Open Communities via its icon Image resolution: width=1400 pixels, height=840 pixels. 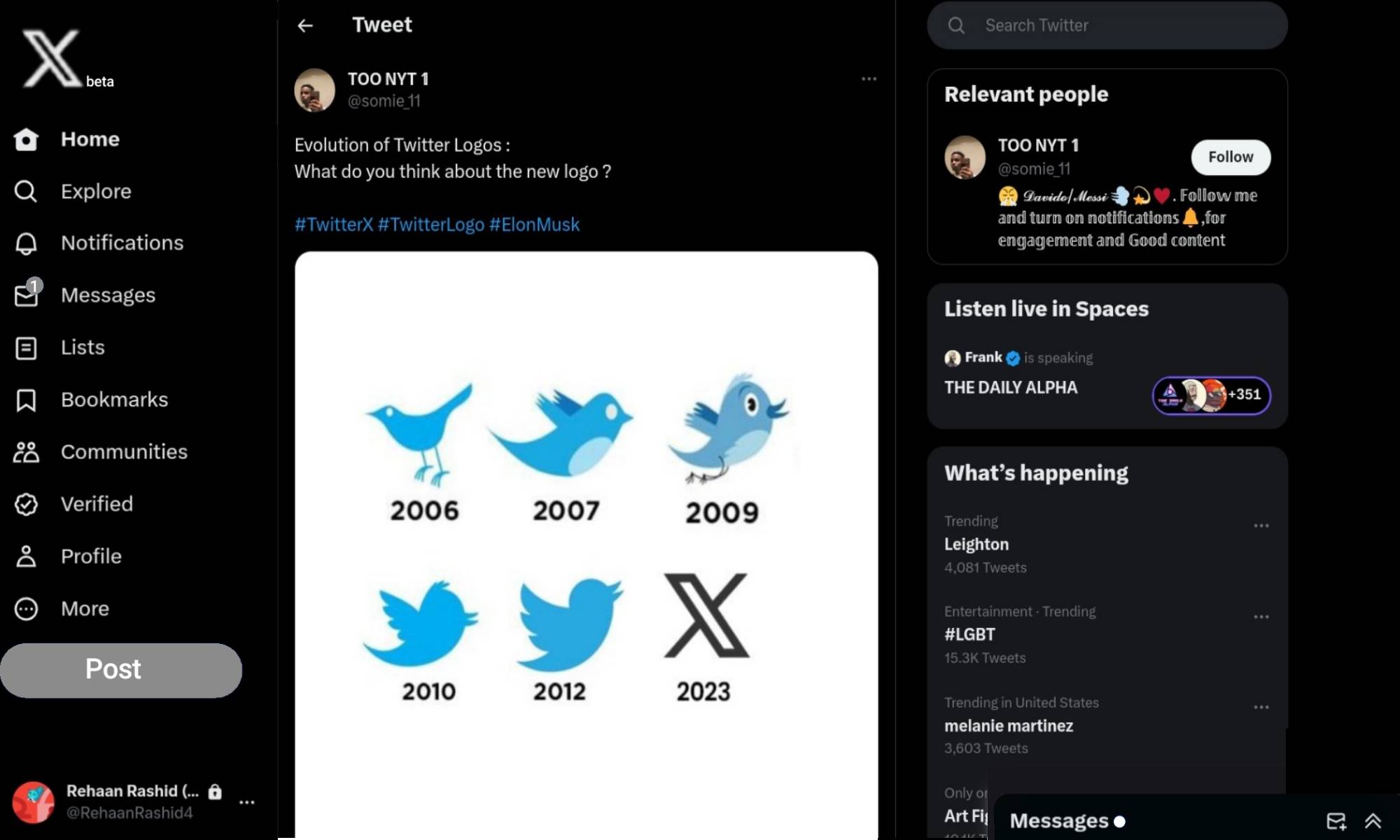[25, 452]
